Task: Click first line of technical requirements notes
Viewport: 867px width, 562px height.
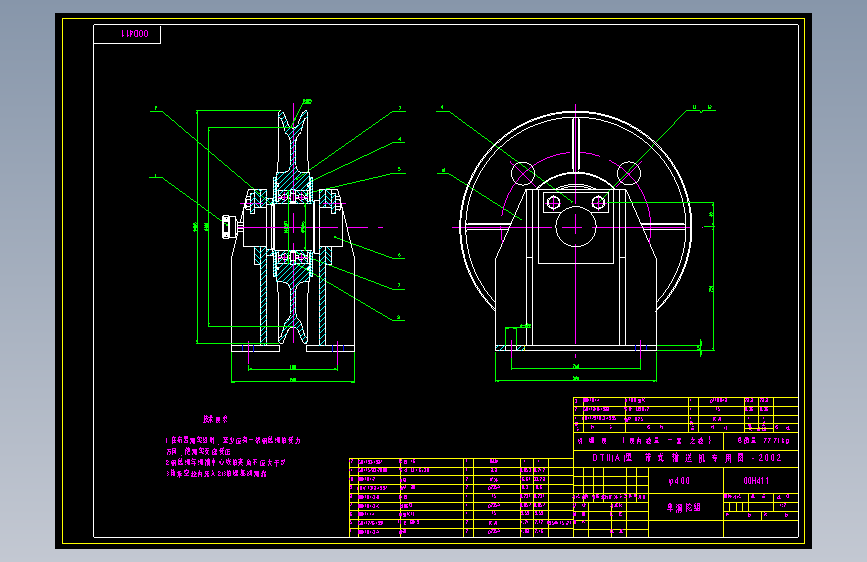Action: click(x=233, y=441)
